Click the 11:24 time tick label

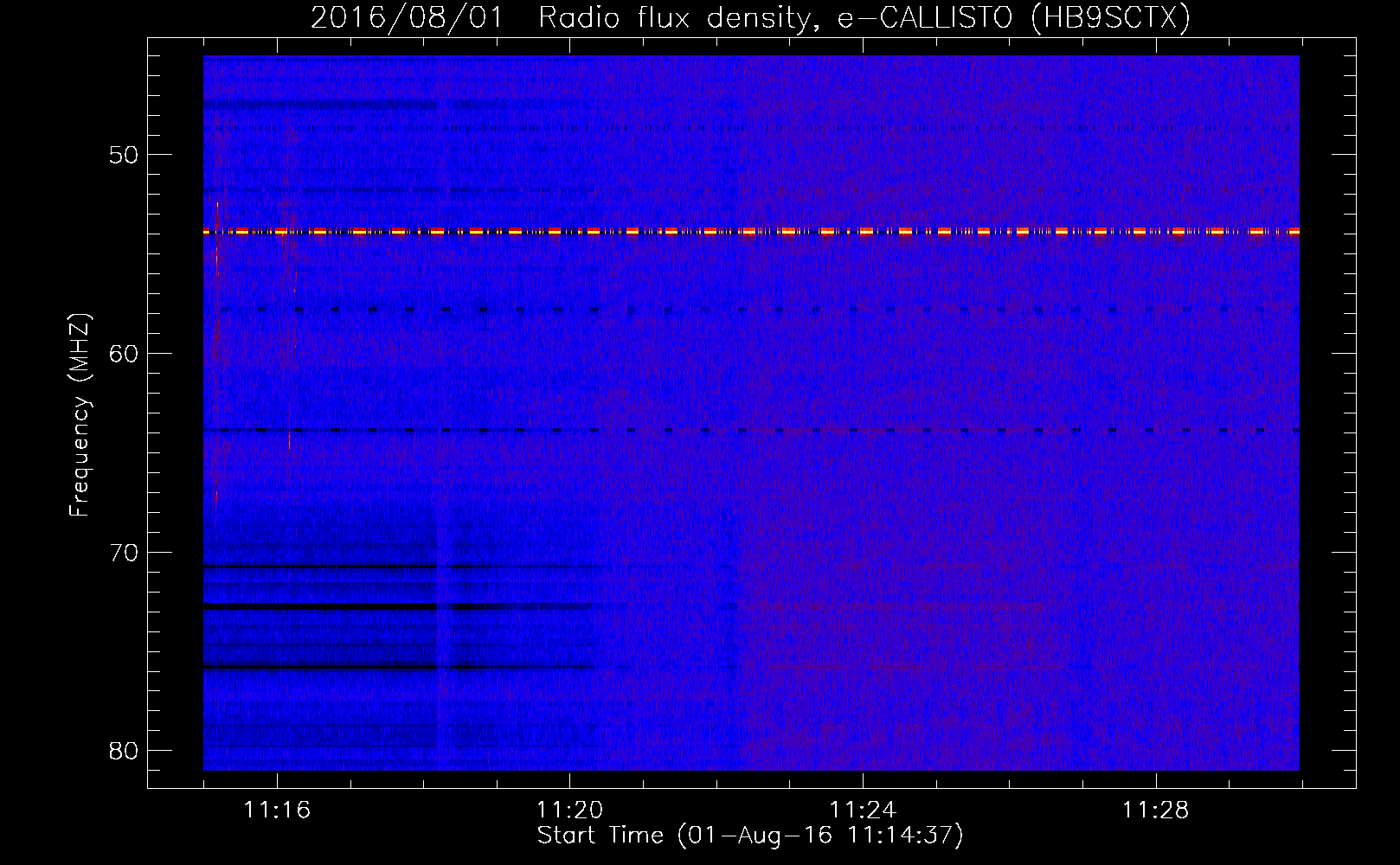coord(863,811)
